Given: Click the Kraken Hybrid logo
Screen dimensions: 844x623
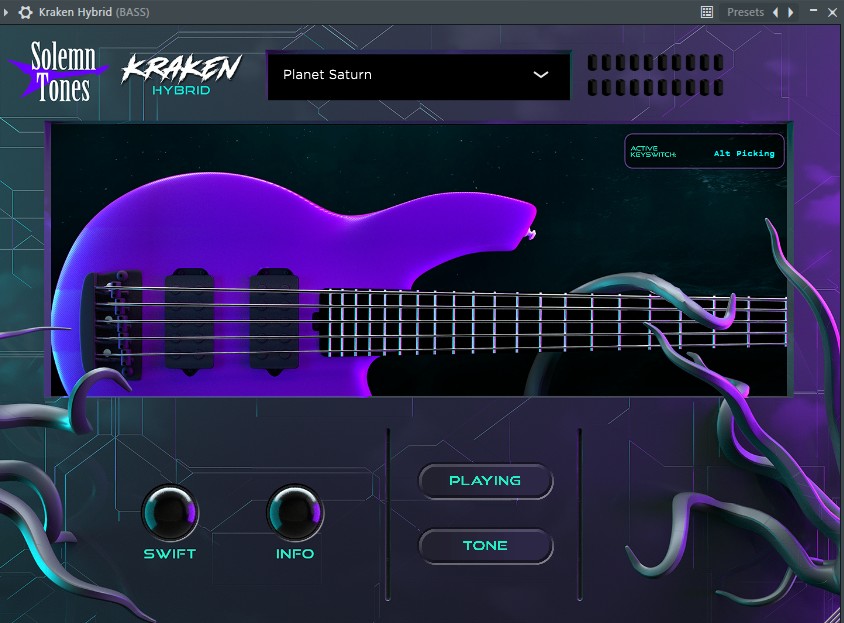Looking at the screenshot, I should pos(181,75).
